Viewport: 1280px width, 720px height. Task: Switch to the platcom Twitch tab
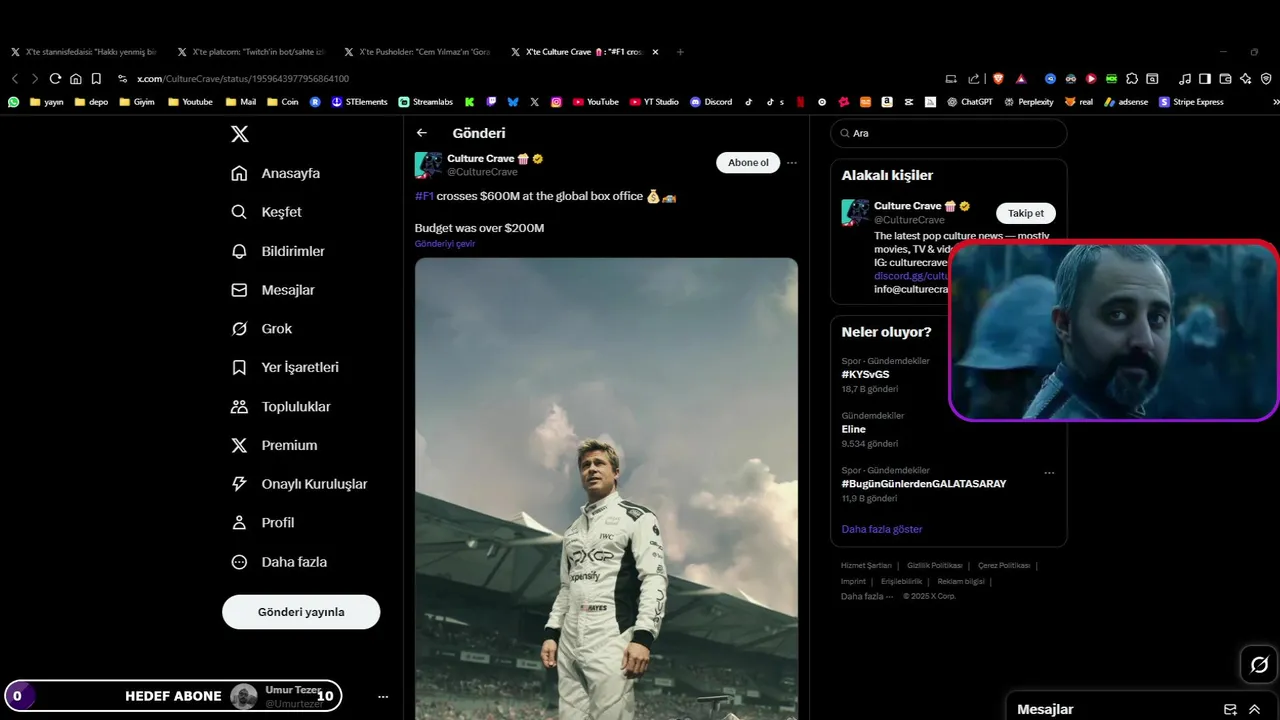pos(251,51)
